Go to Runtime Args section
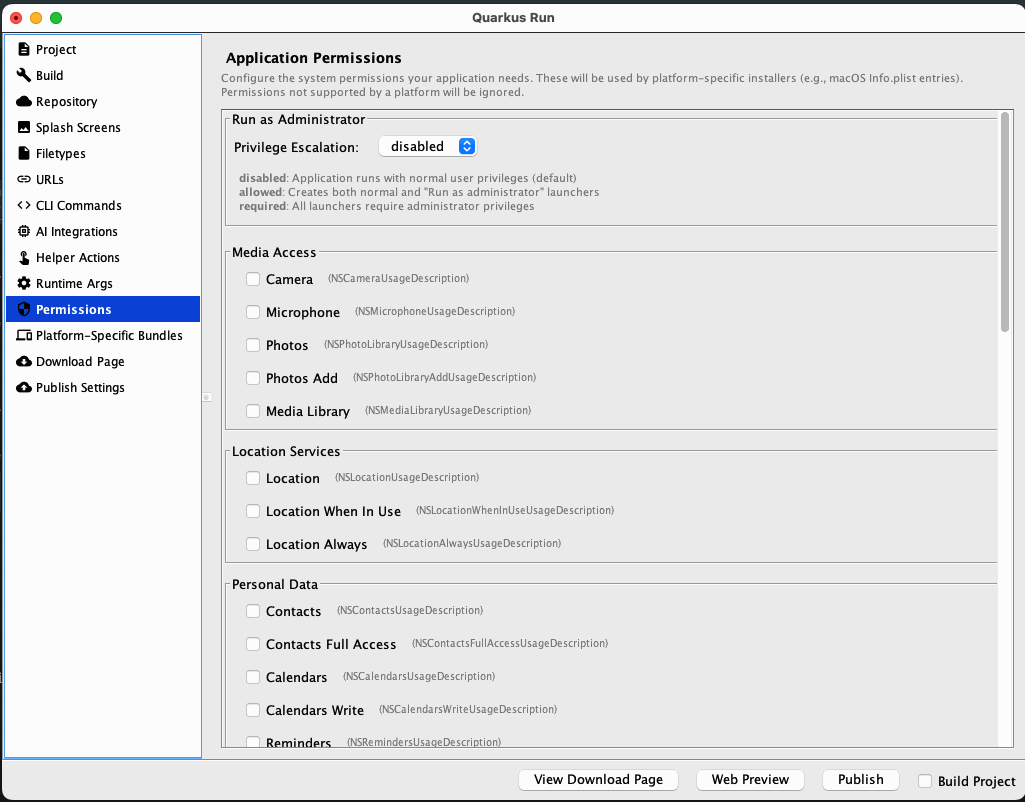The image size is (1025, 802). 103,283
